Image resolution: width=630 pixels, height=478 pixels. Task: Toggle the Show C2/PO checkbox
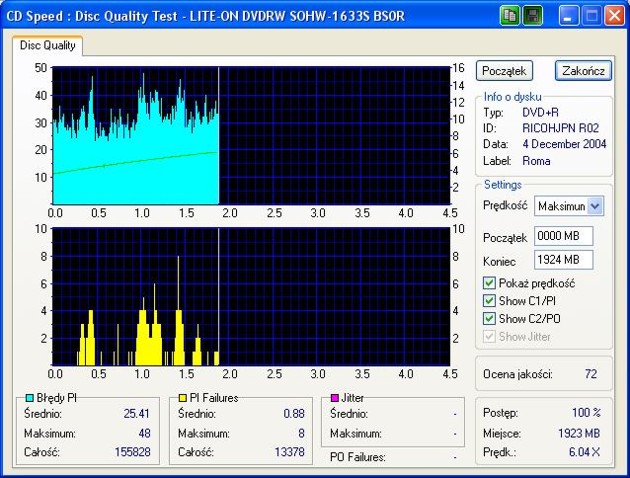[489, 319]
